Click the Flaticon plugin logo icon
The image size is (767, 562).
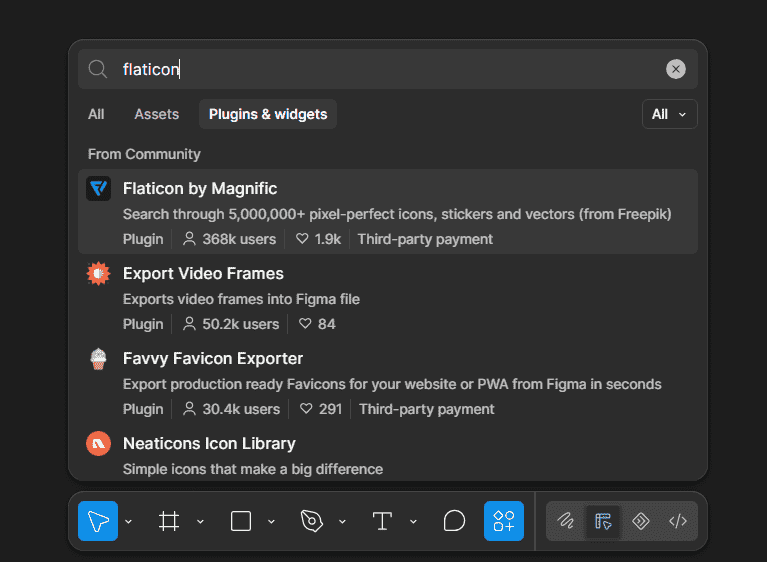98,188
